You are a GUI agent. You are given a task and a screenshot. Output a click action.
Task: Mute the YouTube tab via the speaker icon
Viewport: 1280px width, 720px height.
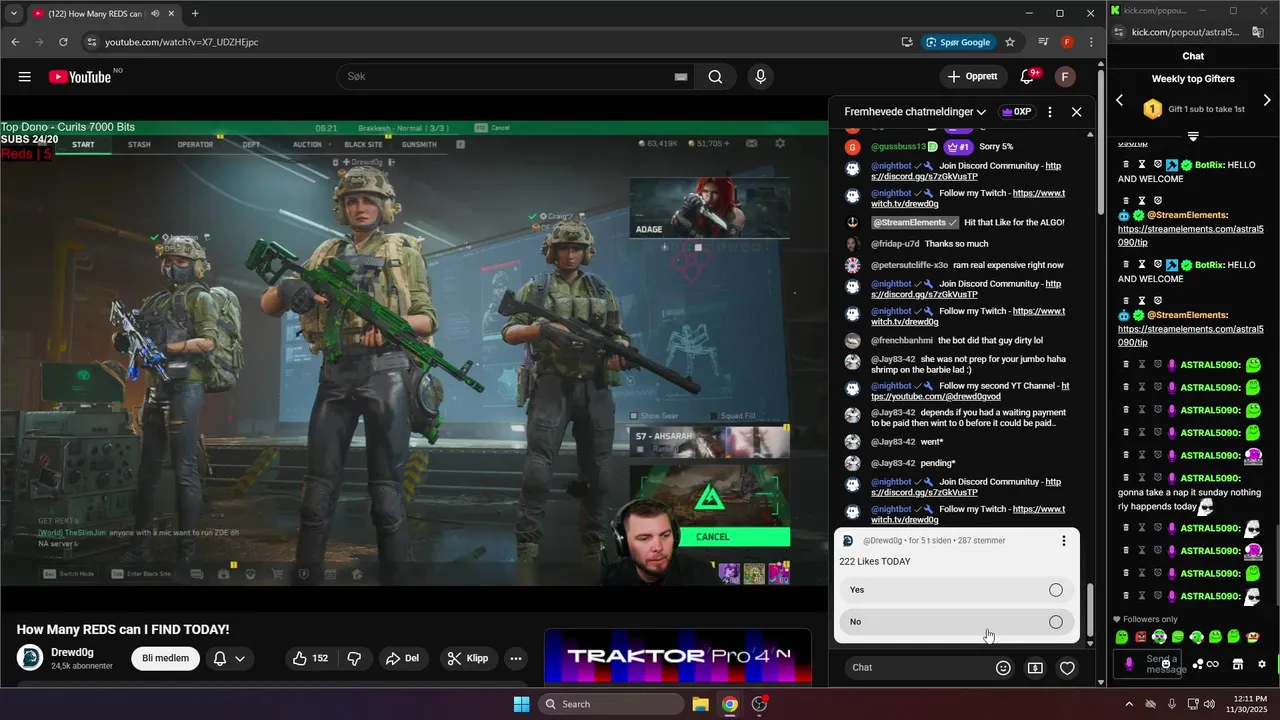coord(155,14)
